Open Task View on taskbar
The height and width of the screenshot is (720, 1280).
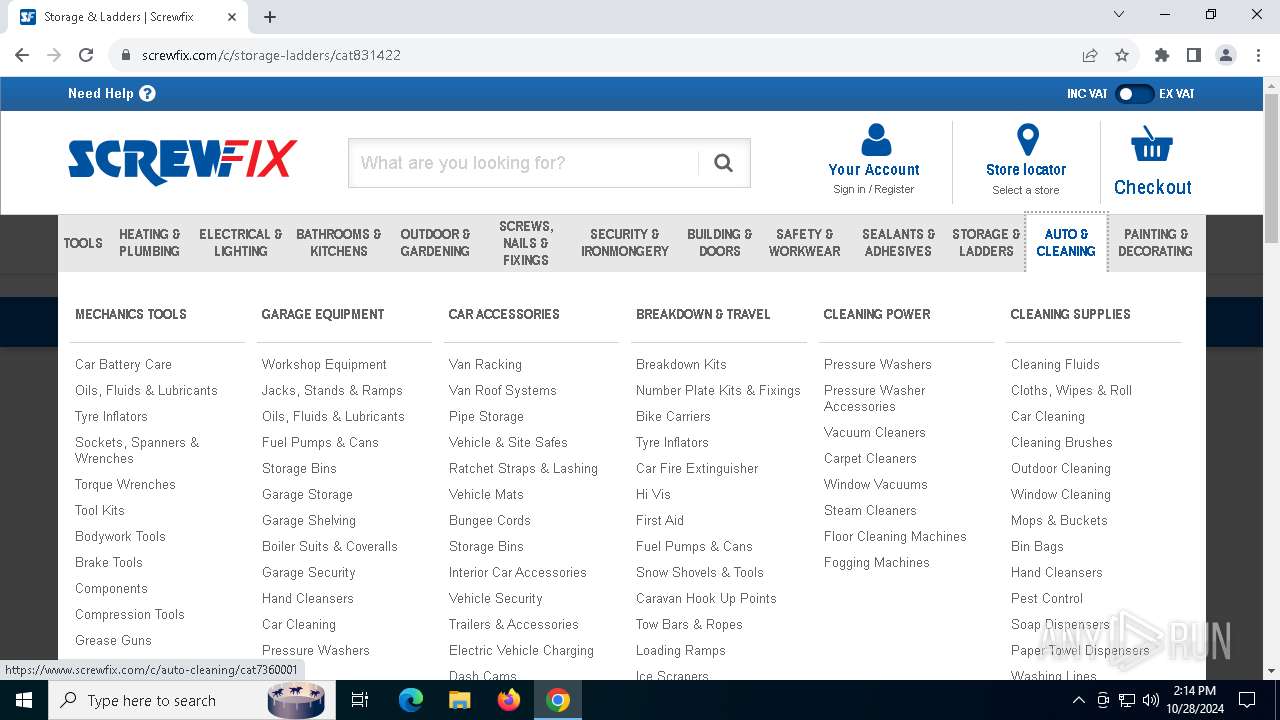[x=360, y=700]
